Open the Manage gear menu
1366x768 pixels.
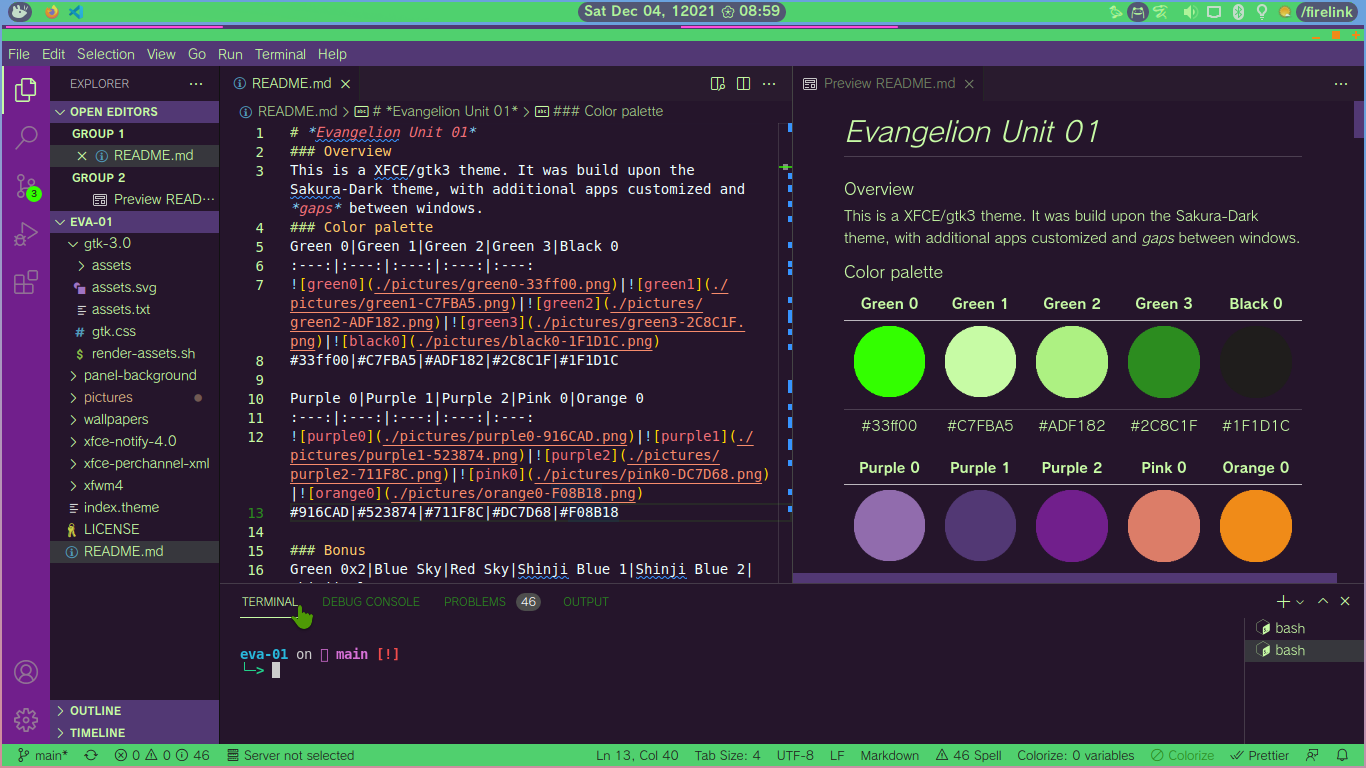pyautogui.click(x=26, y=719)
